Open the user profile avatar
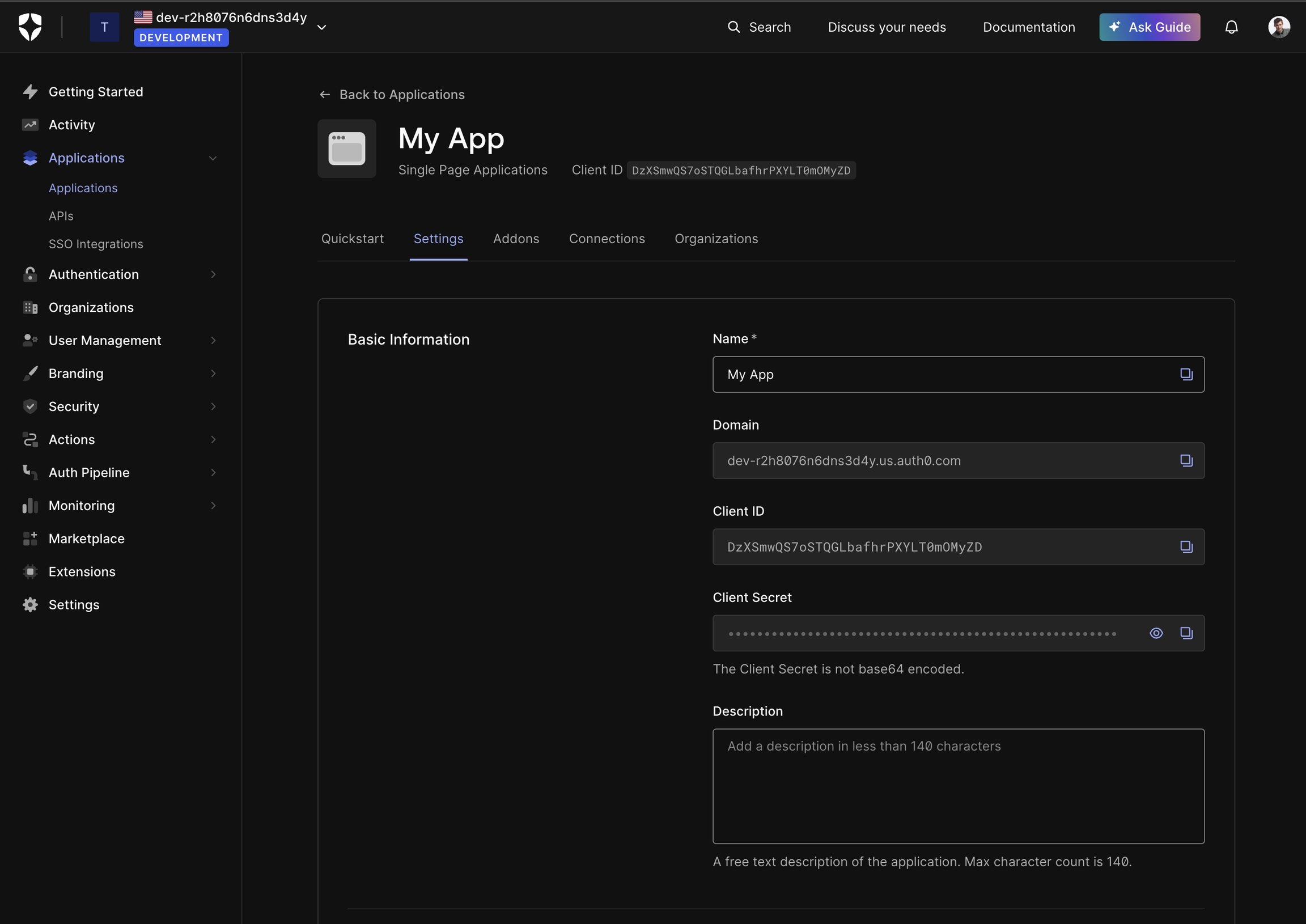The image size is (1306, 924). pyautogui.click(x=1279, y=27)
